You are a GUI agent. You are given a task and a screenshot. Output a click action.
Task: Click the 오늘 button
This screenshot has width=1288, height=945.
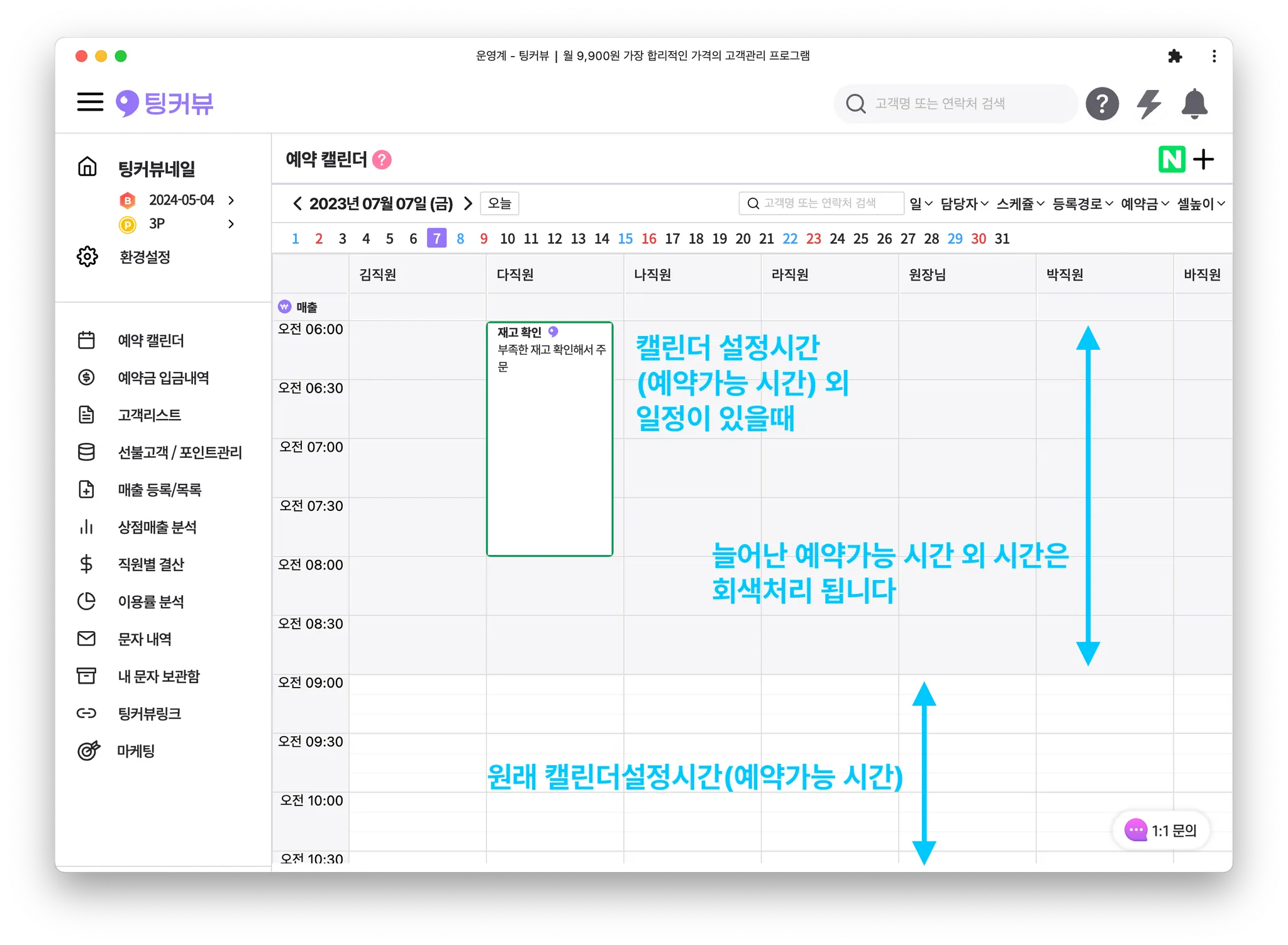point(499,204)
